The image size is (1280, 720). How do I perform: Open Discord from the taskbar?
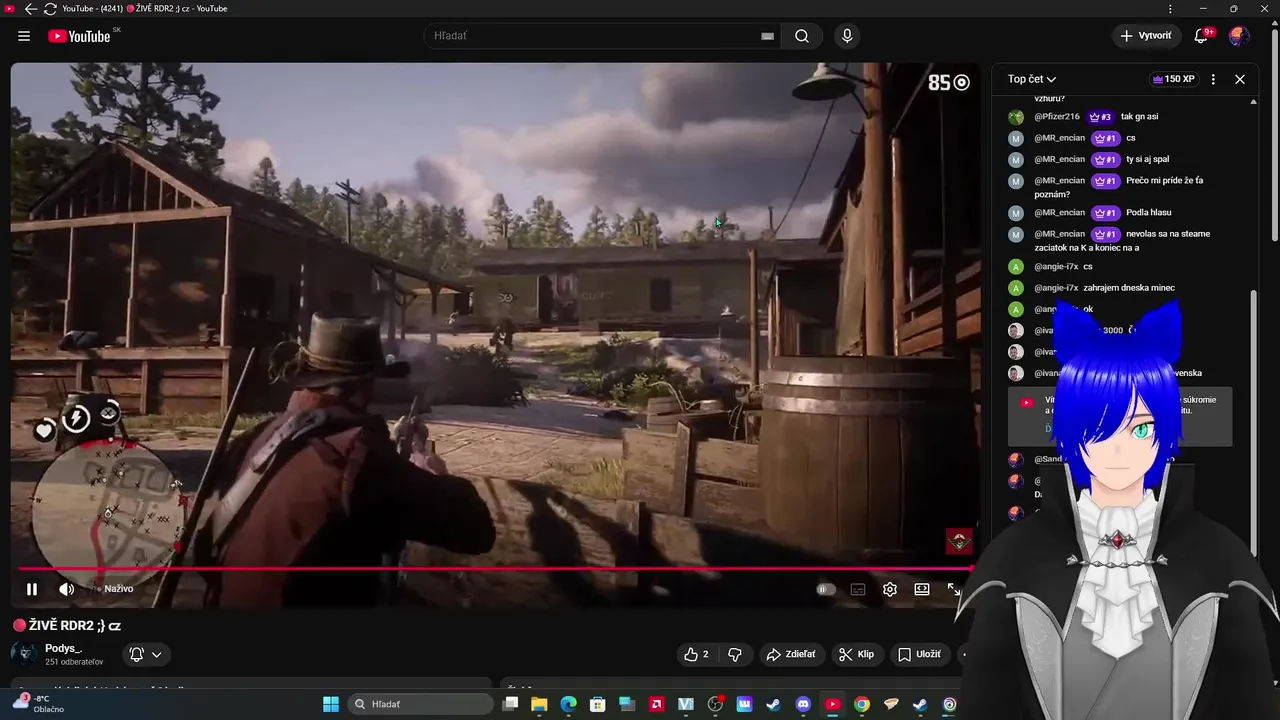coord(803,704)
